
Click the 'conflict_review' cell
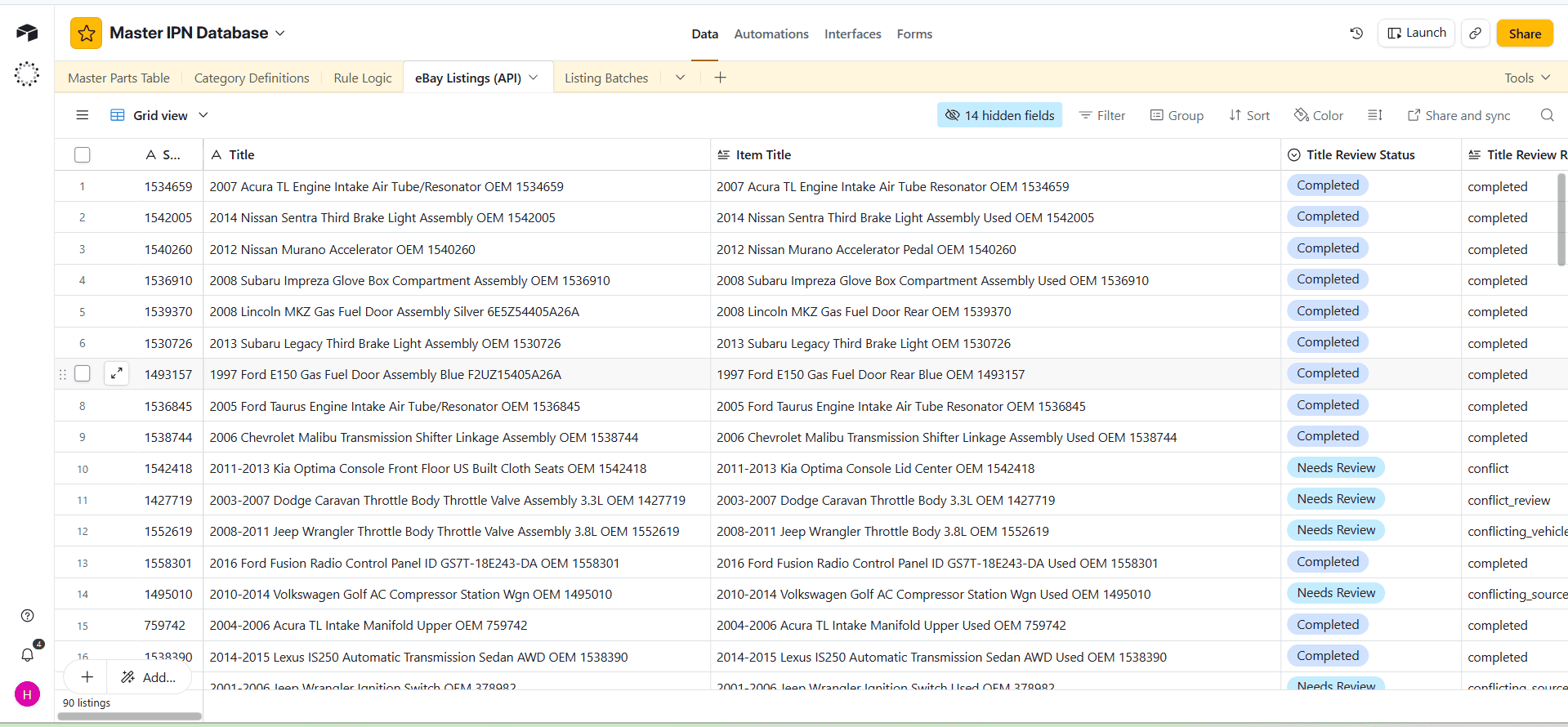1514,500
